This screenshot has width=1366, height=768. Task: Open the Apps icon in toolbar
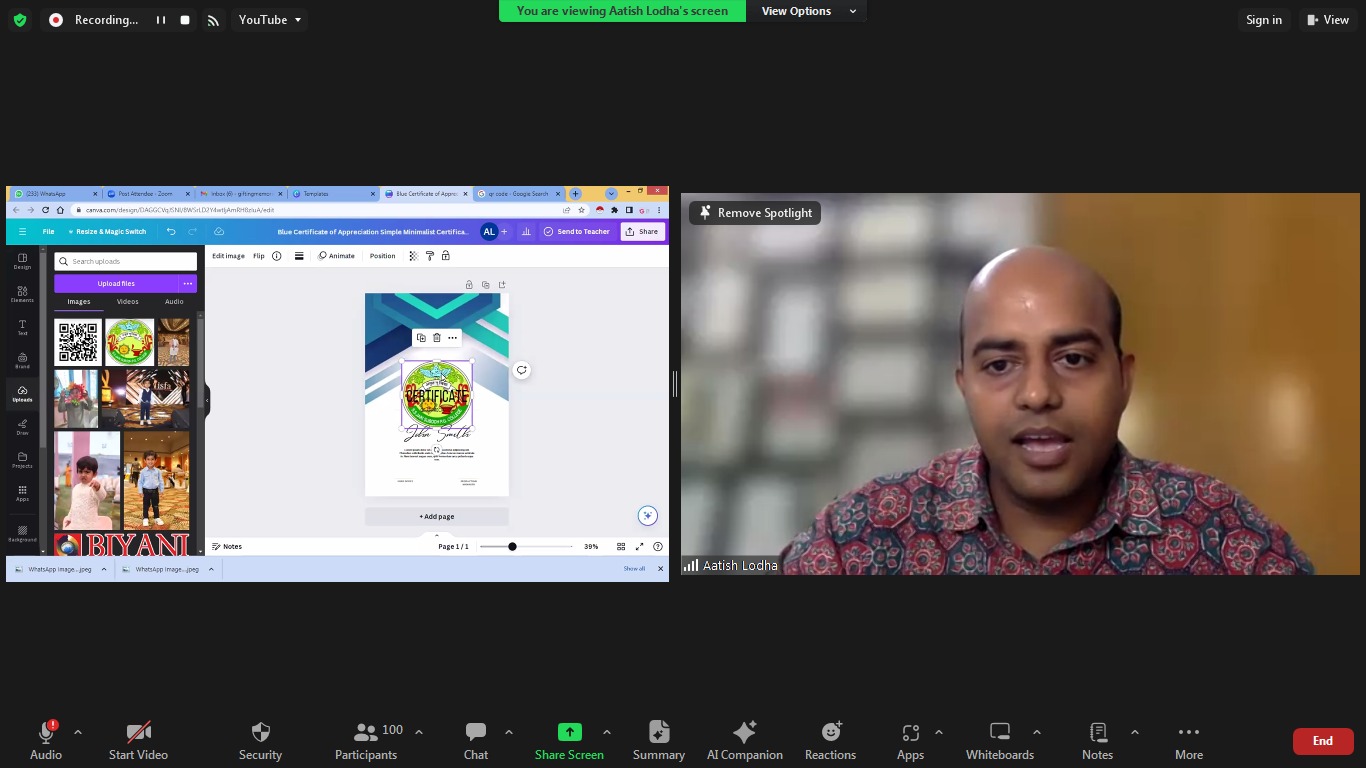(910, 741)
